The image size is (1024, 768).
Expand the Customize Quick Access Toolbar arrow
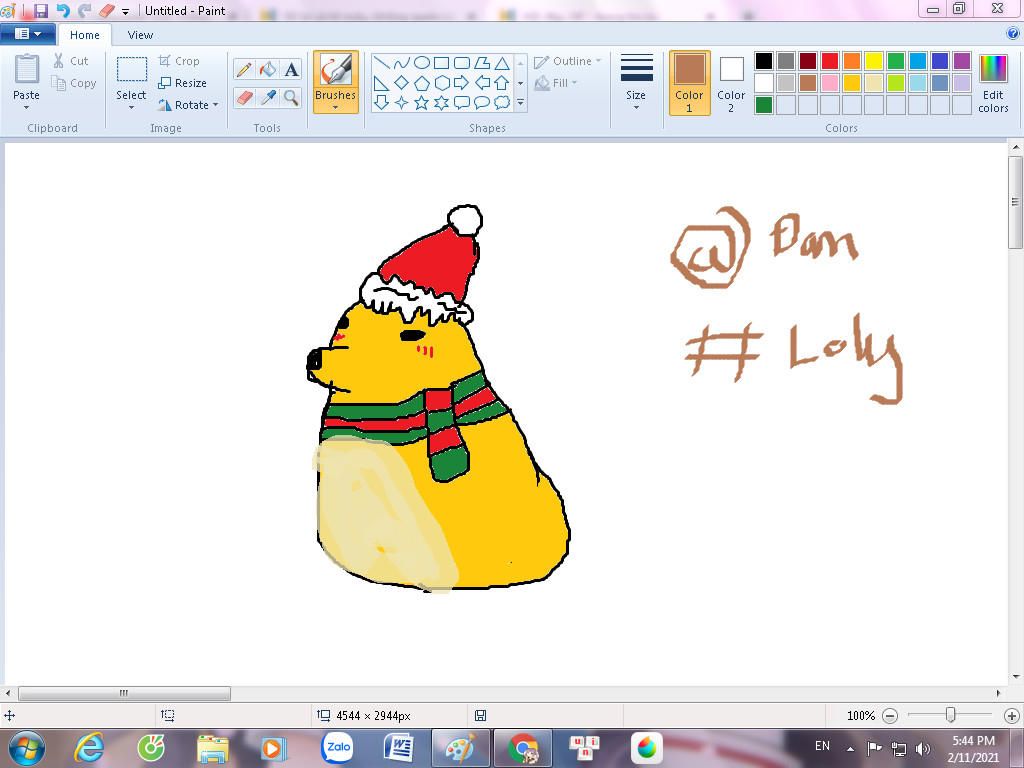click(125, 12)
